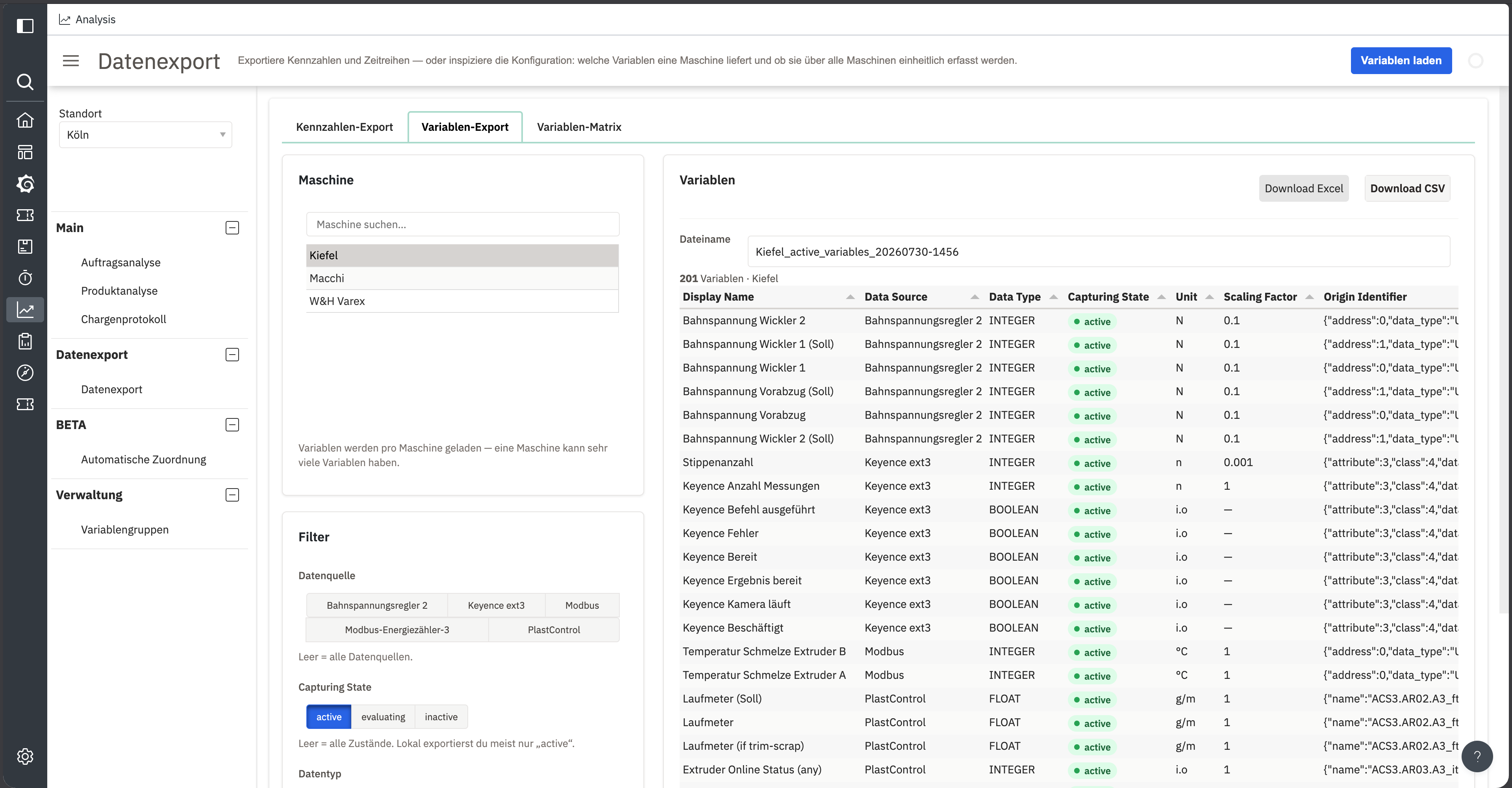Open the lower ticket icon in sidebar
The width and height of the screenshot is (1512, 788).
pos(25,404)
